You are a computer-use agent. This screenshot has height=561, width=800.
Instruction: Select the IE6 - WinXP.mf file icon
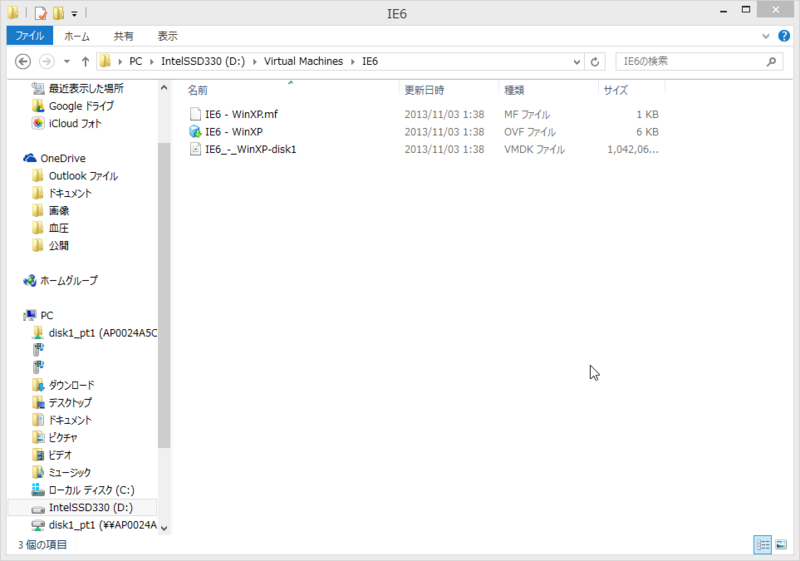tap(195, 114)
